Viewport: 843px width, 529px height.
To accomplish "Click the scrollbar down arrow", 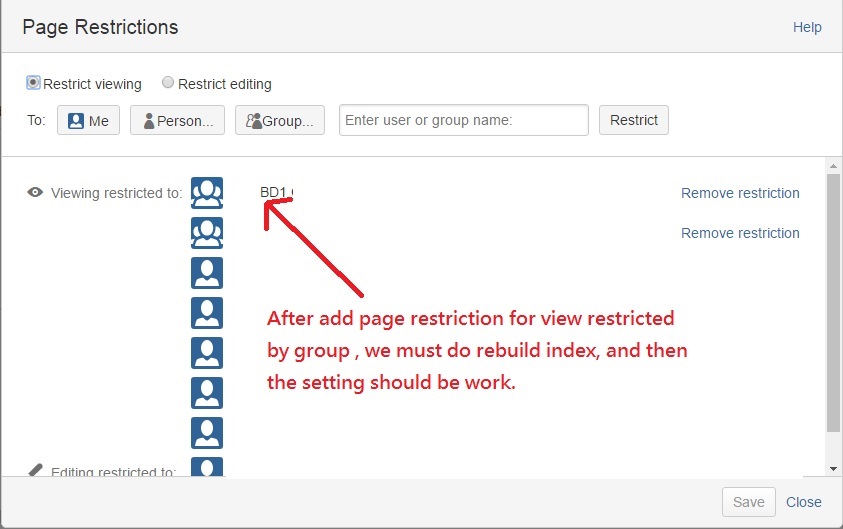I will tap(833, 469).
